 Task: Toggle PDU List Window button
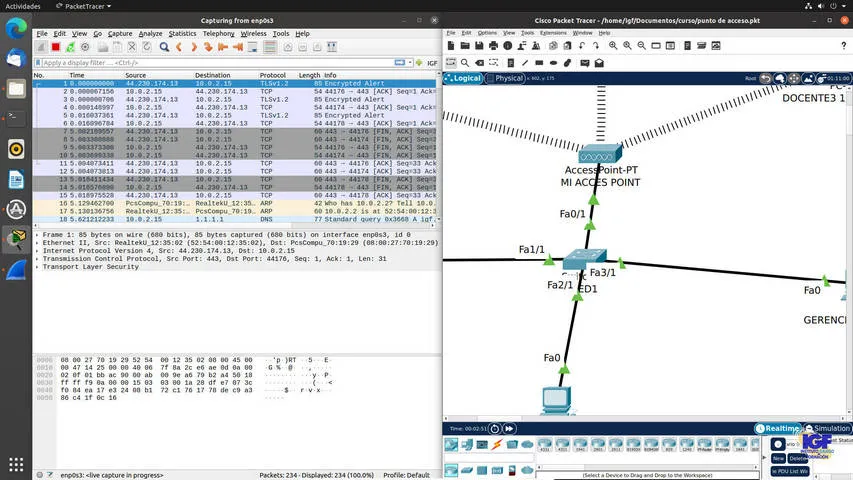tap(790, 471)
